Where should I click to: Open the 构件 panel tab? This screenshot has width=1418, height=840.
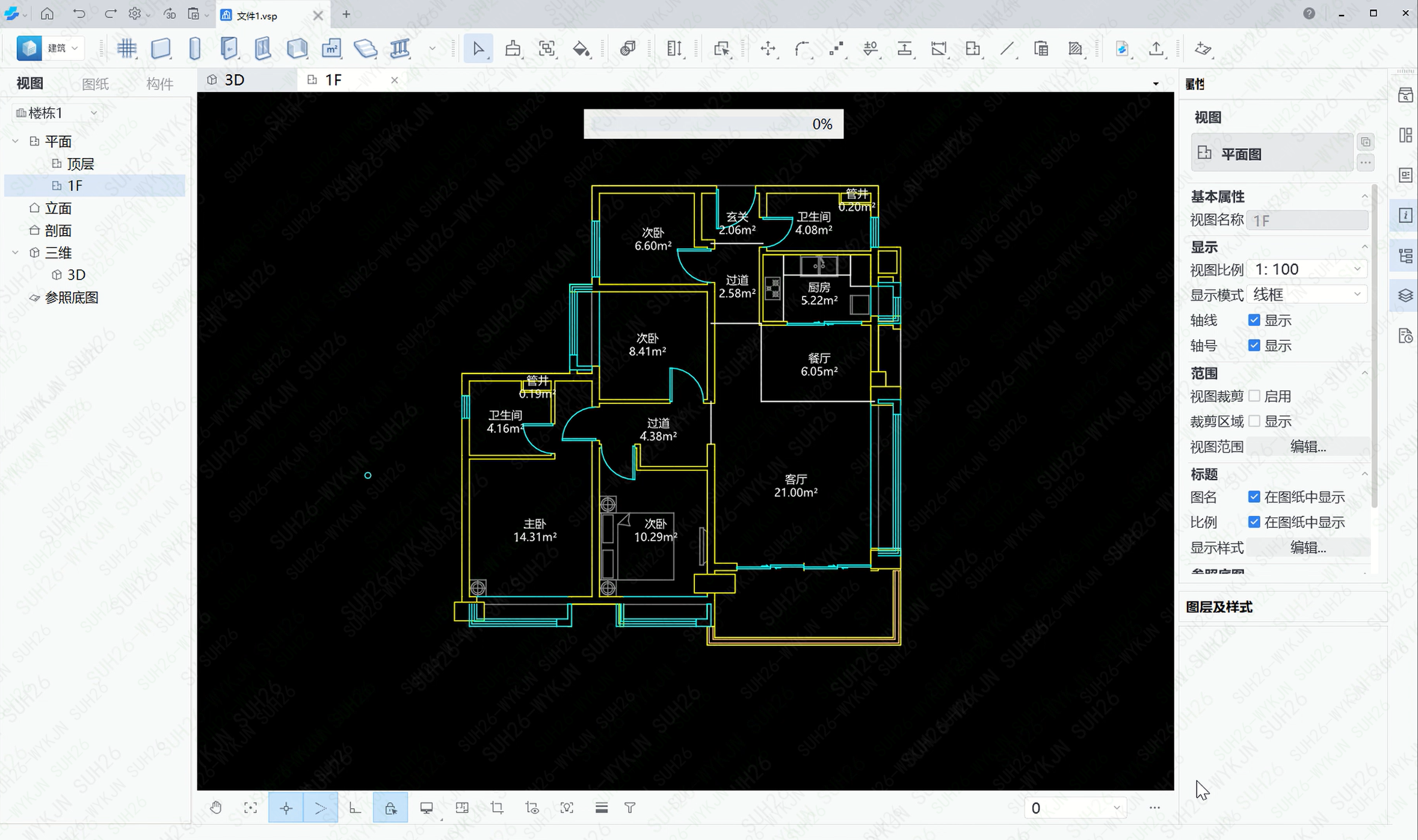pos(159,84)
